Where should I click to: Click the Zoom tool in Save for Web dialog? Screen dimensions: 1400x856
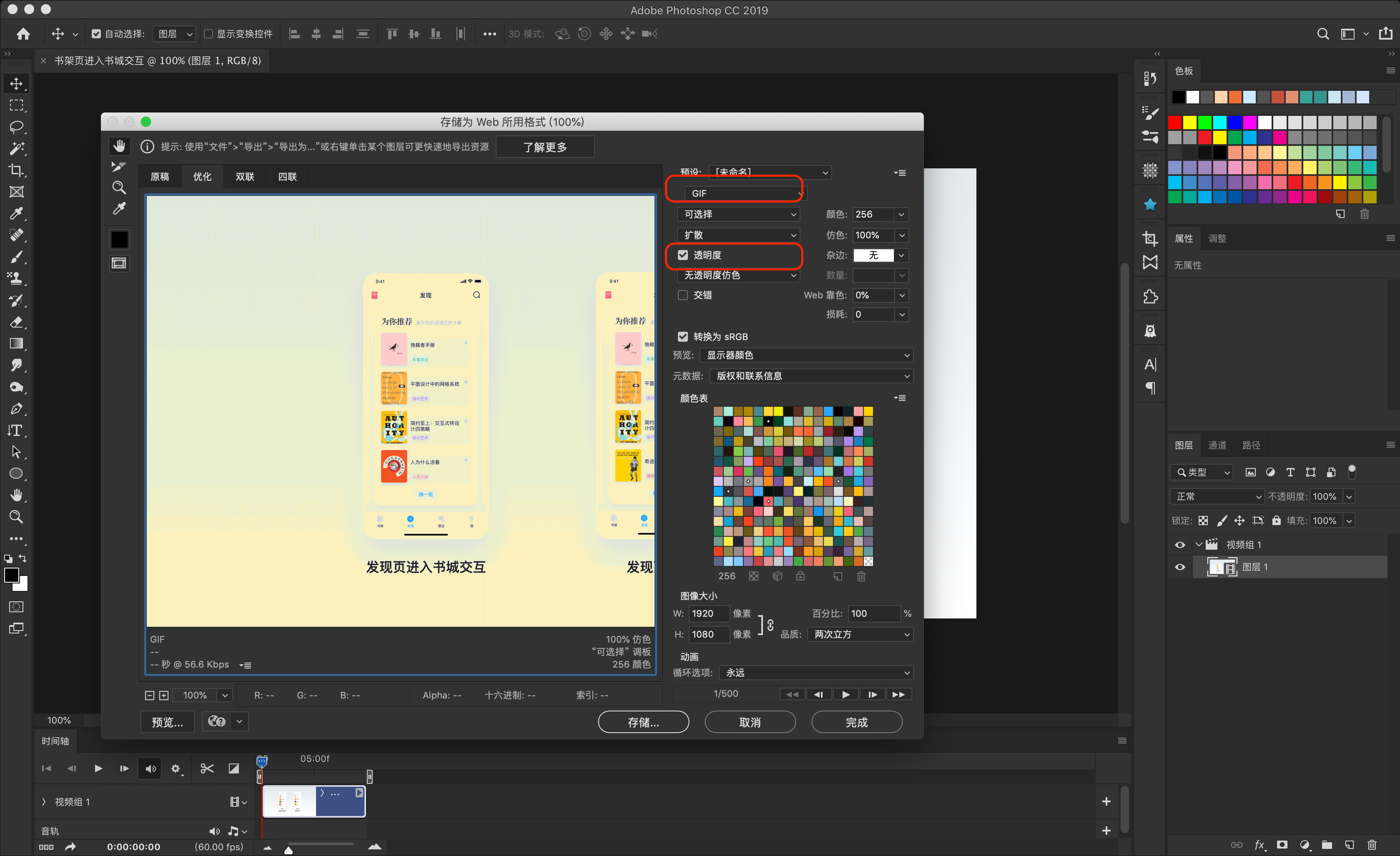click(119, 188)
